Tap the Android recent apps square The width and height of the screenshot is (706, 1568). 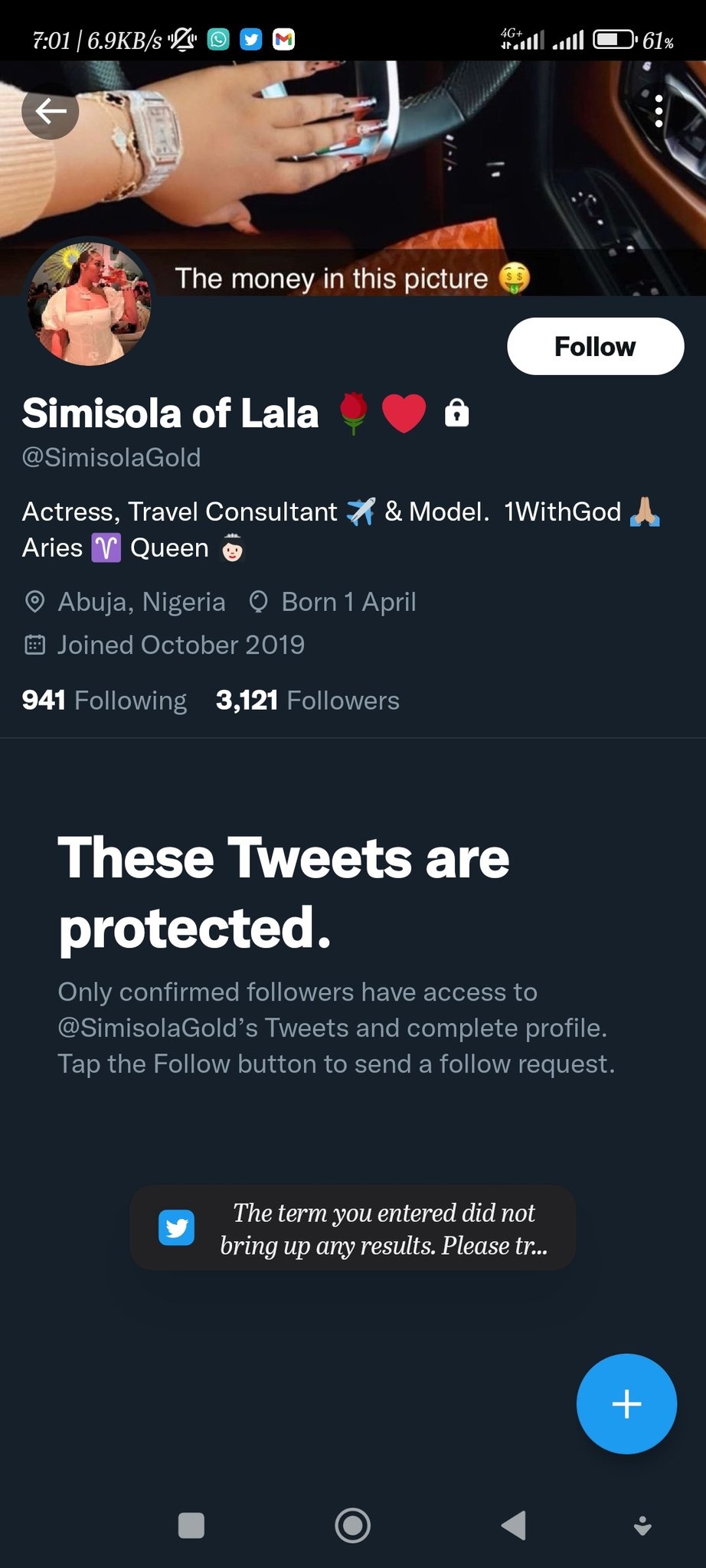pyautogui.click(x=191, y=1525)
